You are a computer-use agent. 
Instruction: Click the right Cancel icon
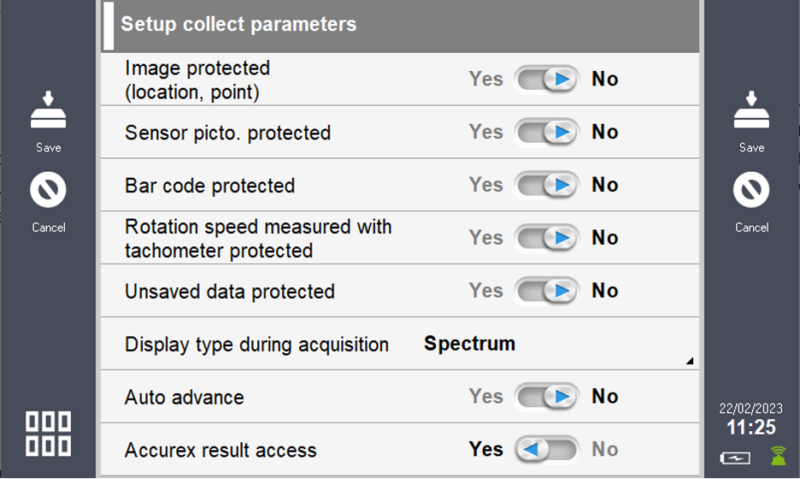(751, 189)
